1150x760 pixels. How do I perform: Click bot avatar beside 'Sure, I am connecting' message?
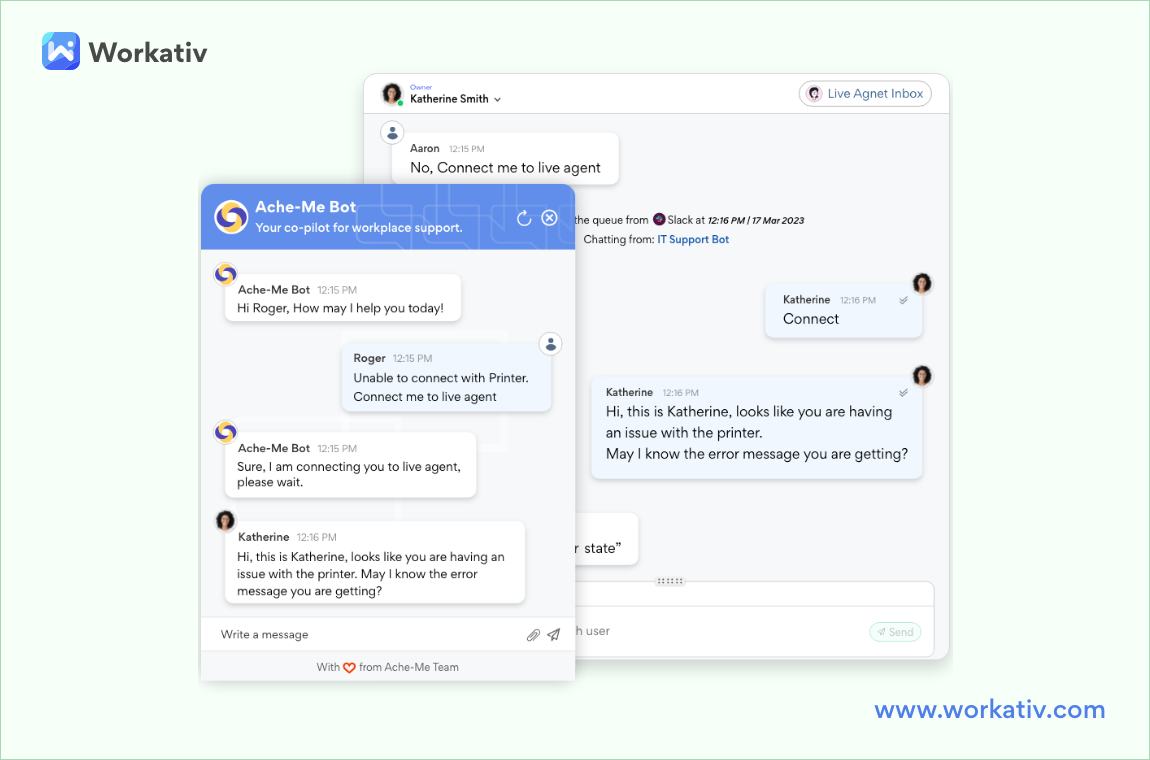click(x=225, y=432)
